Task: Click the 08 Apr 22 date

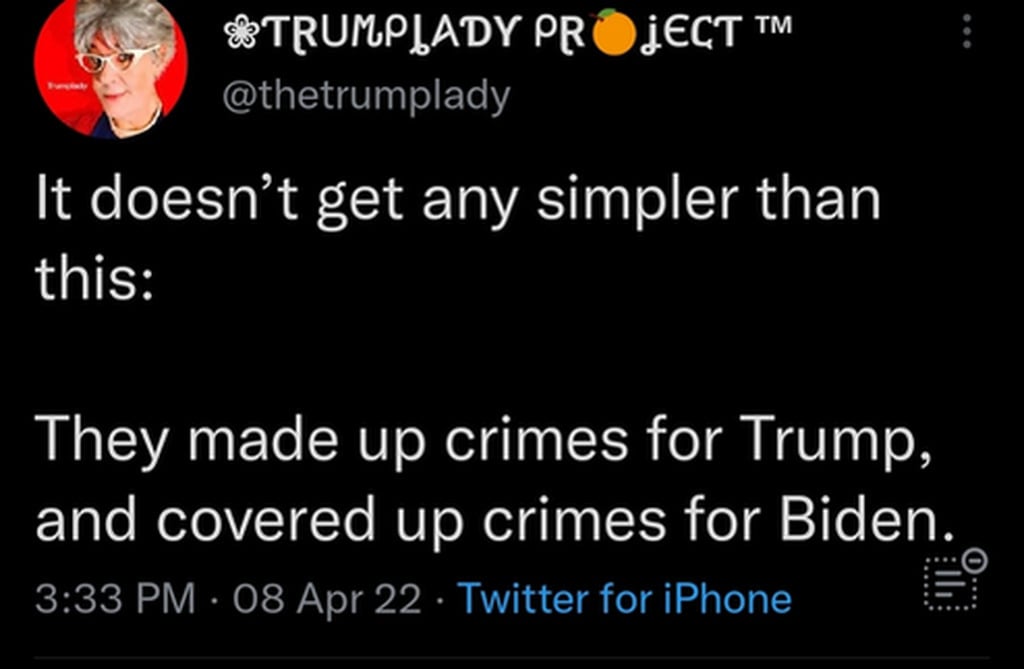Action: pos(326,599)
